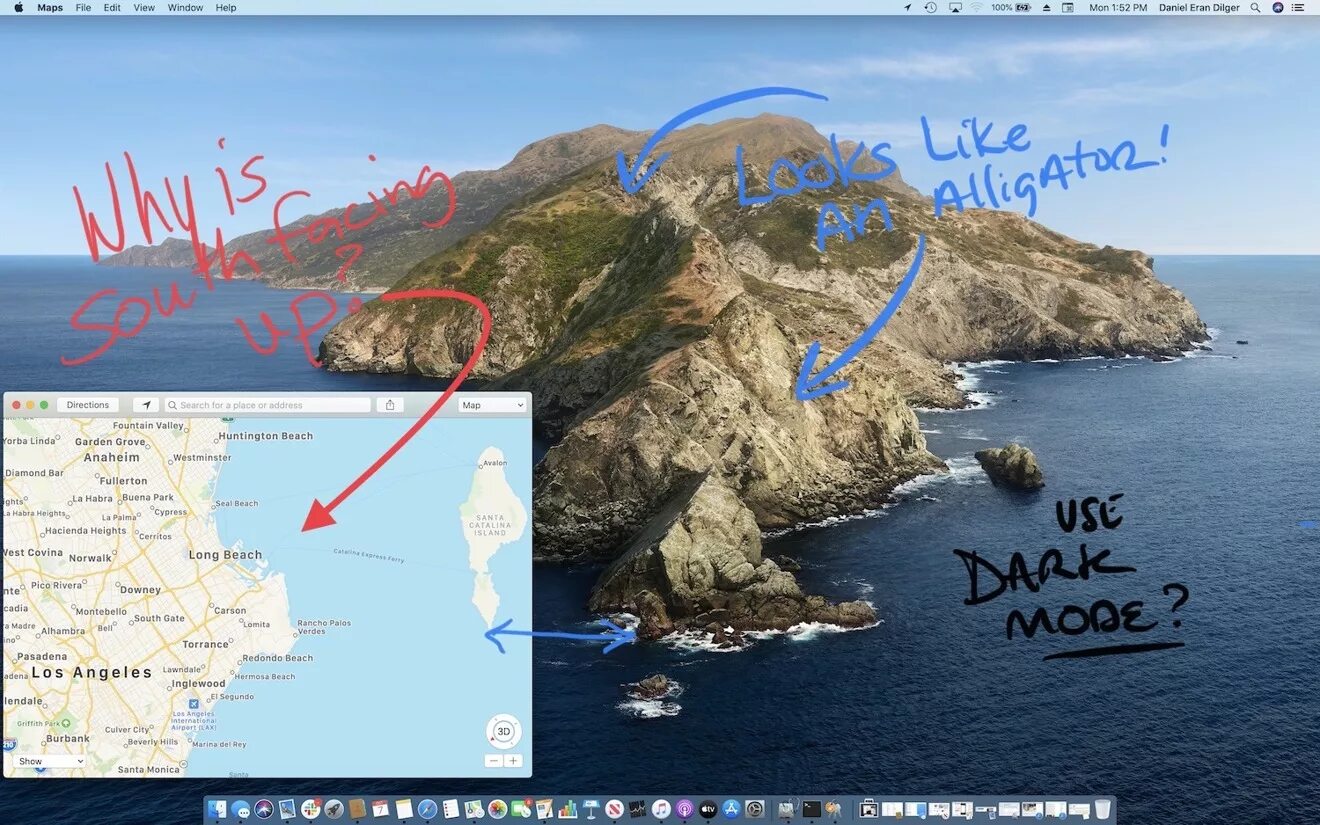Open Finder from the Dock
Viewport: 1320px width, 825px height.
click(217, 808)
